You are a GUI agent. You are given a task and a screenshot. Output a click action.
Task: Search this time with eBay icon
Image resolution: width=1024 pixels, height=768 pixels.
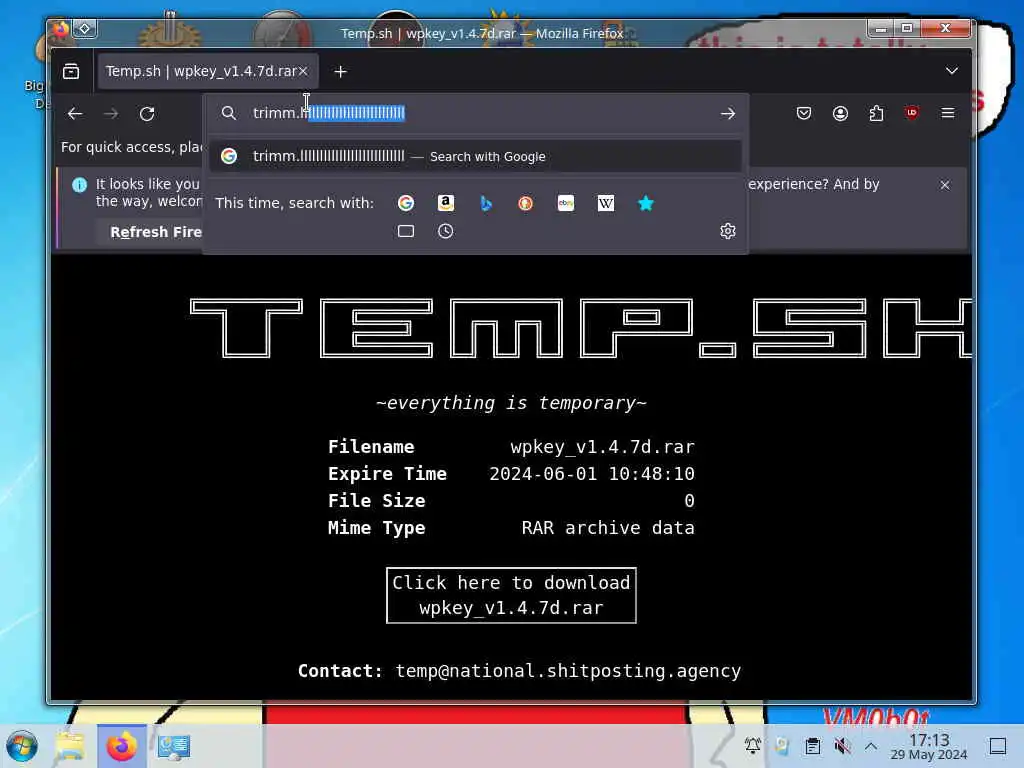(566, 203)
